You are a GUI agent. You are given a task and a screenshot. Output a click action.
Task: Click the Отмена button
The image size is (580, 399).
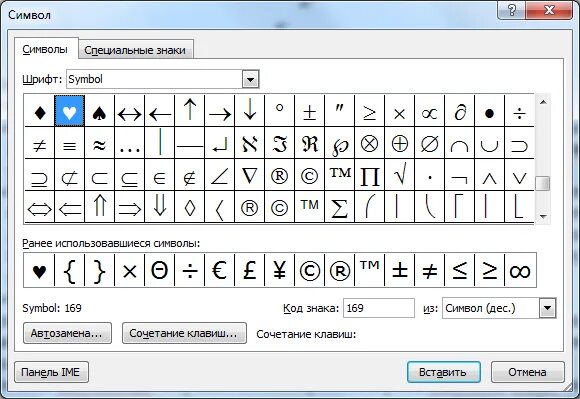[527, 372]
